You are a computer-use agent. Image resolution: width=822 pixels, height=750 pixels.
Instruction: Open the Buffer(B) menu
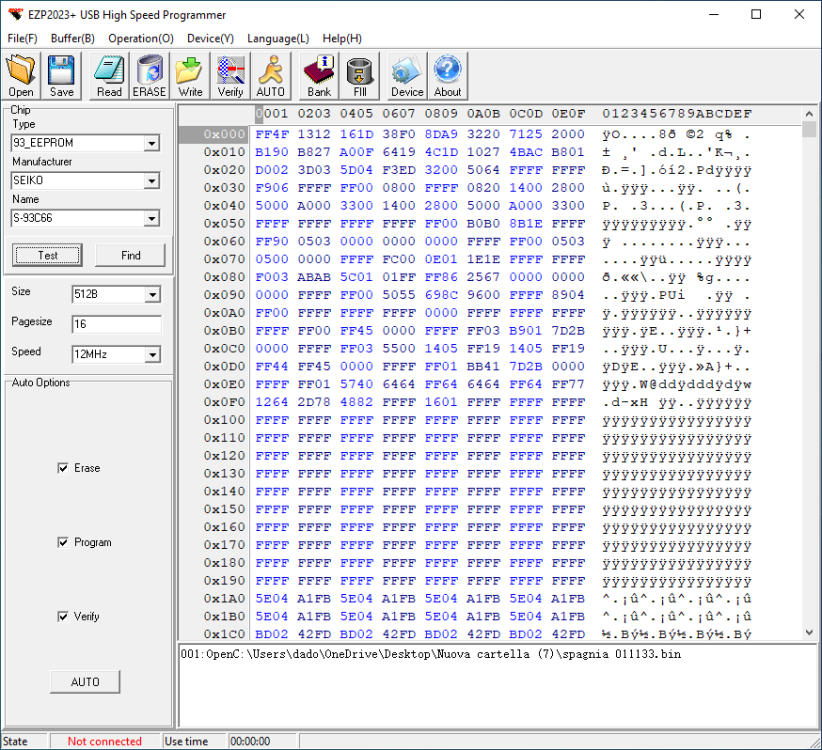pyautogui.click(x=72, y=38)
